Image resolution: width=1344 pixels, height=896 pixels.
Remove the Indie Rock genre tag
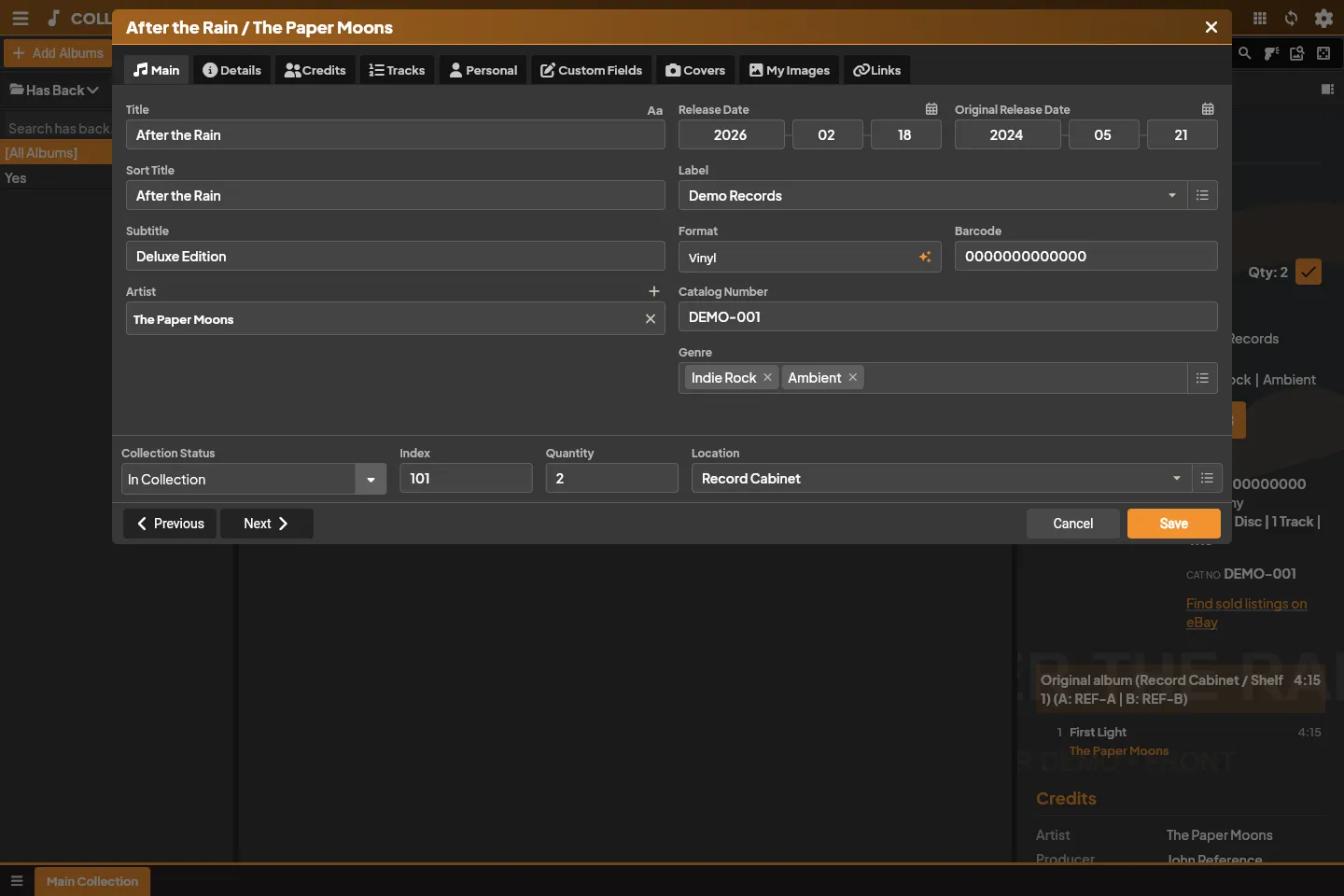click(767, 377)
